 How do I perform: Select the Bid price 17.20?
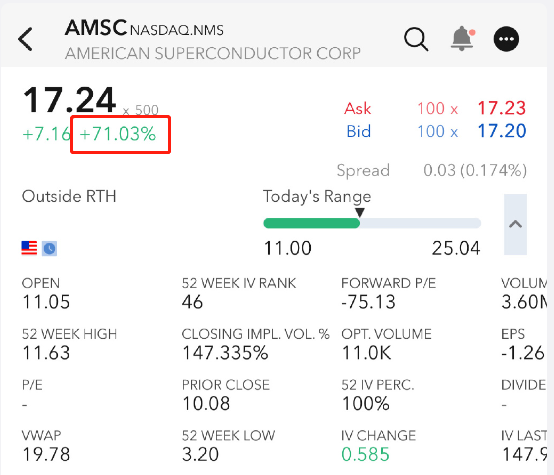[502, 131]
